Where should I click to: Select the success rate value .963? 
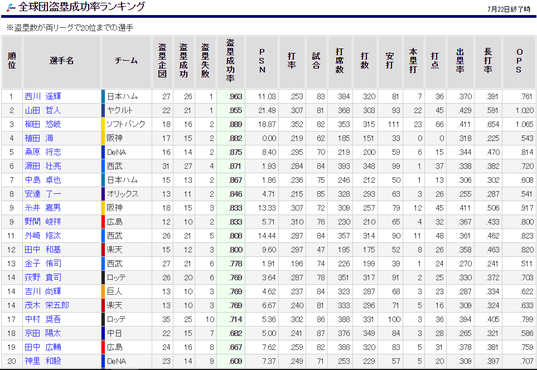pyautogui.click(x=236, y=97)
